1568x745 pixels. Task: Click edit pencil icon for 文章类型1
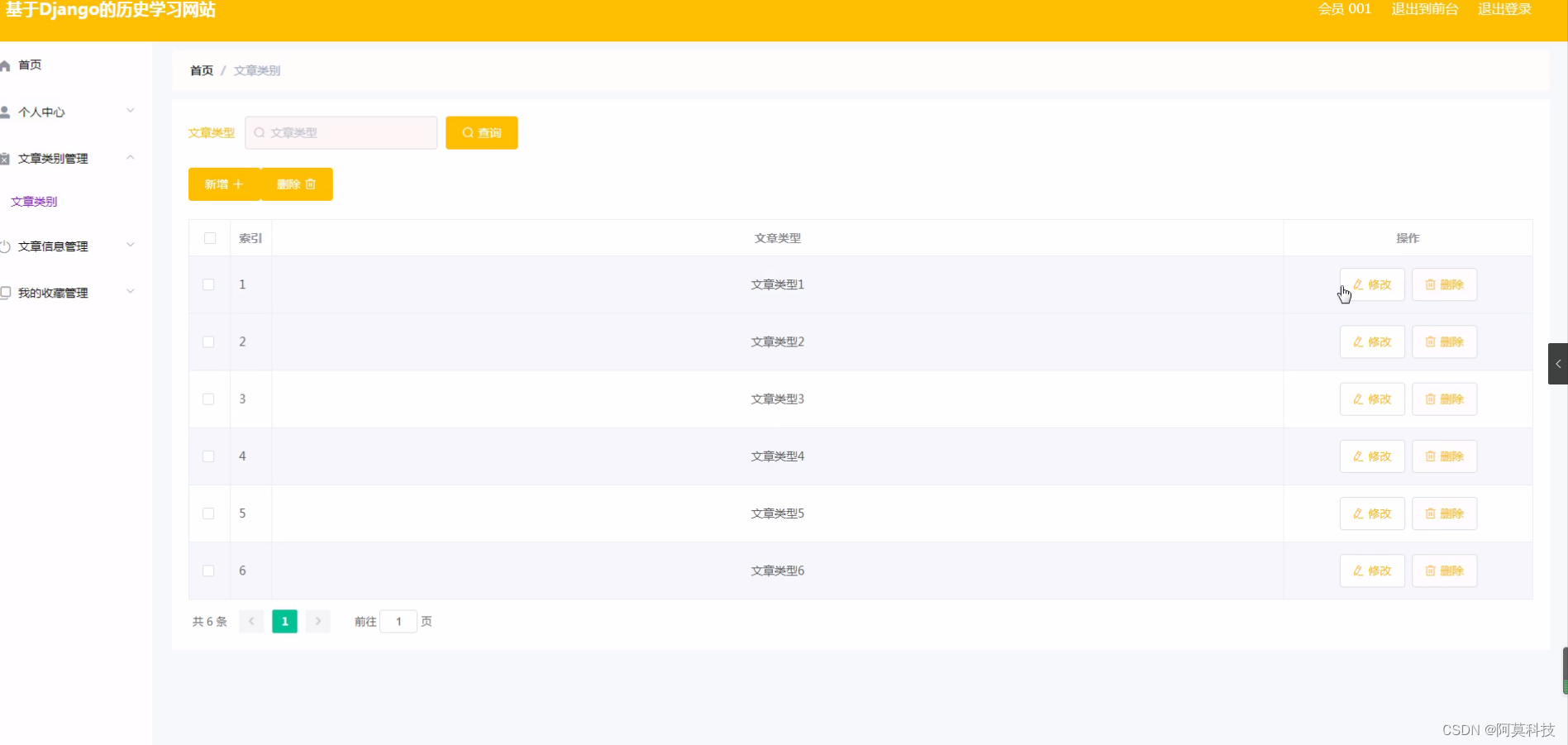(x=1358, y=284)
